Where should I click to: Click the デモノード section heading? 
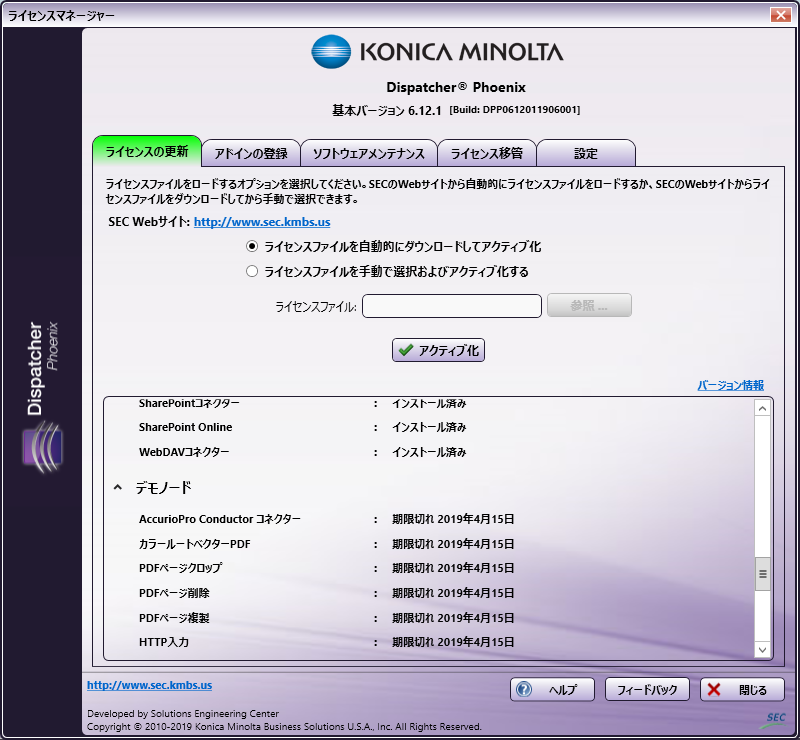(x=163, y=488)
